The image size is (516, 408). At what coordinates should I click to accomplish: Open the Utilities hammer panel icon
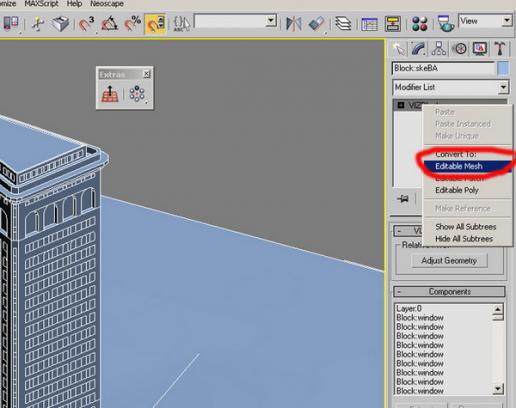click(x=500, y=49)
